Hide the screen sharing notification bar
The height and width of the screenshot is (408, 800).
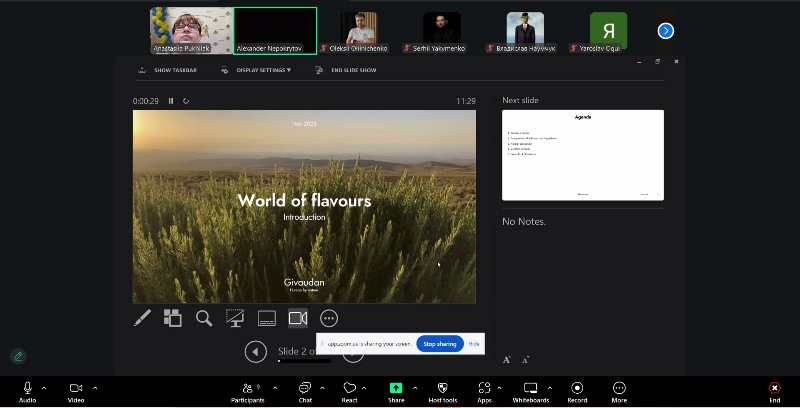[474, 344]
